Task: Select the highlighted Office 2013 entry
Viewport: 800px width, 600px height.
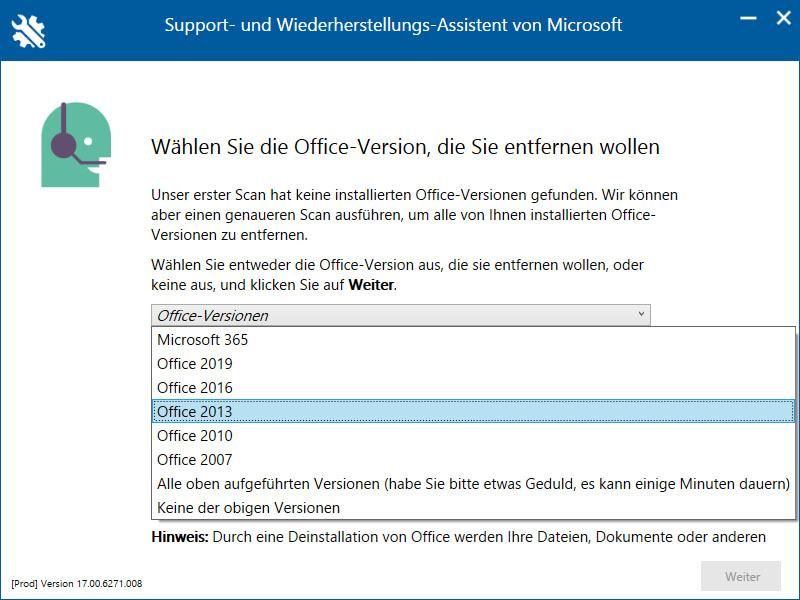Action: point(473,411)
